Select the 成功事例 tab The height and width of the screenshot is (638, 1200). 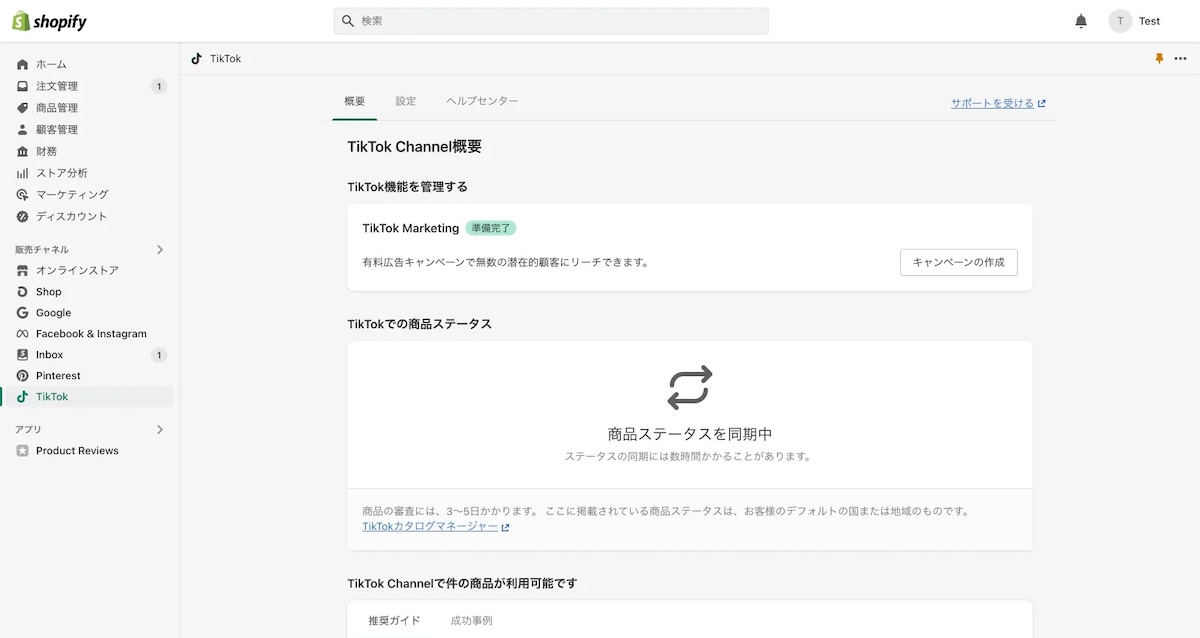click(471, 621)
